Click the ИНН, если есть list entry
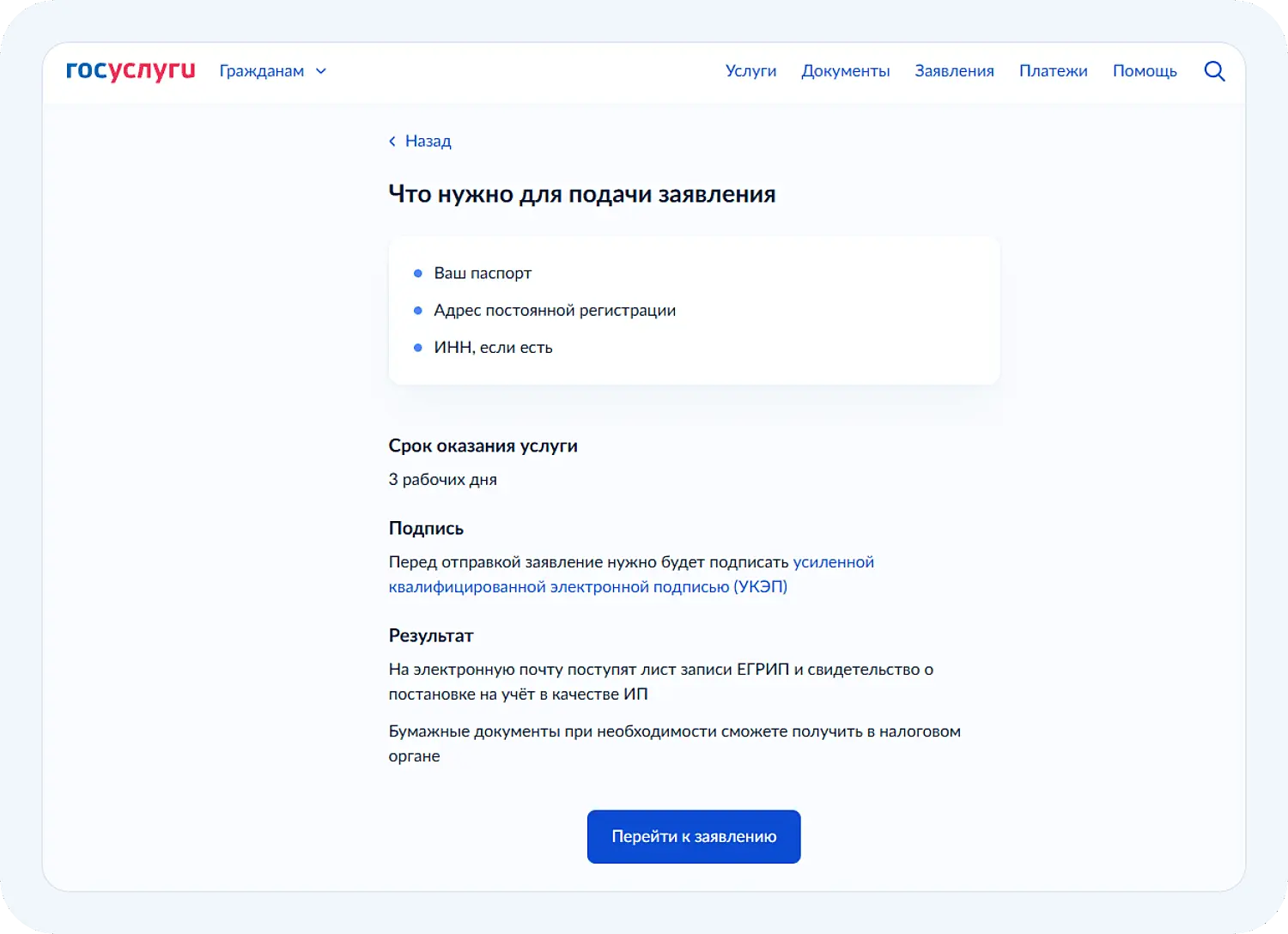This screenshot has width=1288, height=934. 493,347
